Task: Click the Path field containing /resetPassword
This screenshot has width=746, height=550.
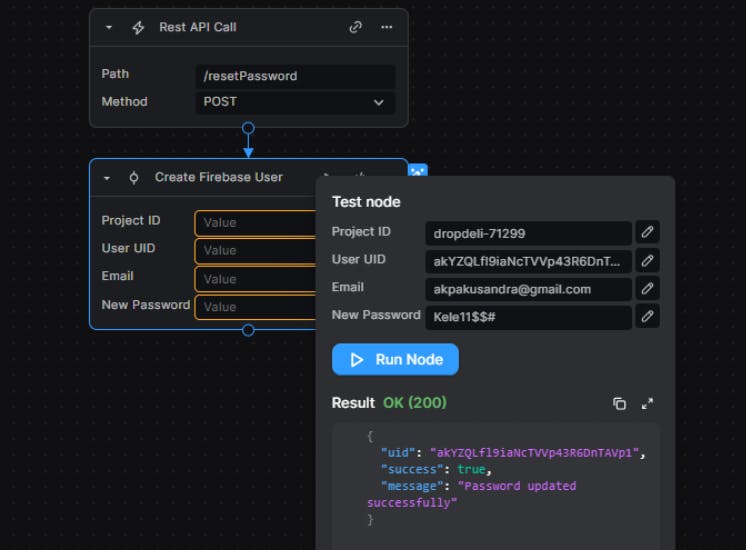Action: click(295, 75)
